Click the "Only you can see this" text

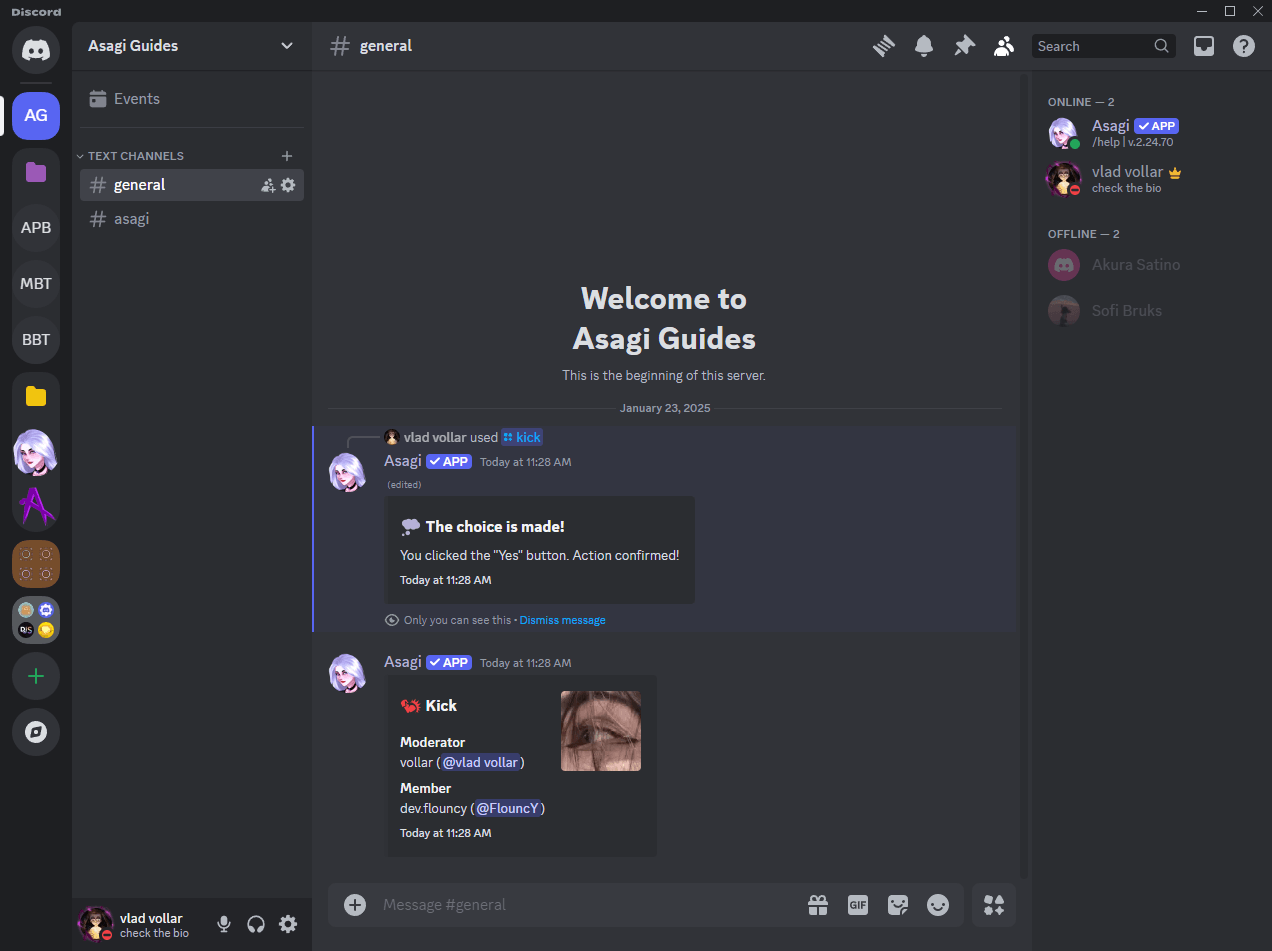click(458, 620)
